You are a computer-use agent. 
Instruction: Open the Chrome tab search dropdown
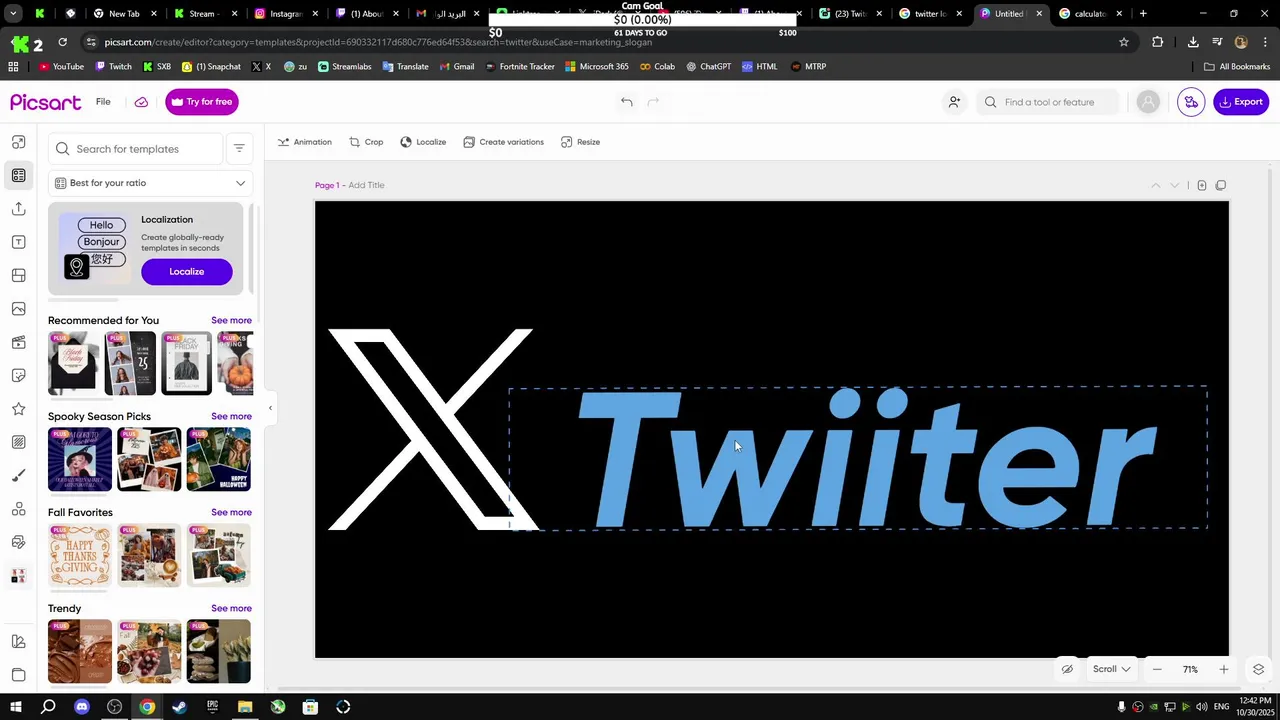click(x=13, y=14)
